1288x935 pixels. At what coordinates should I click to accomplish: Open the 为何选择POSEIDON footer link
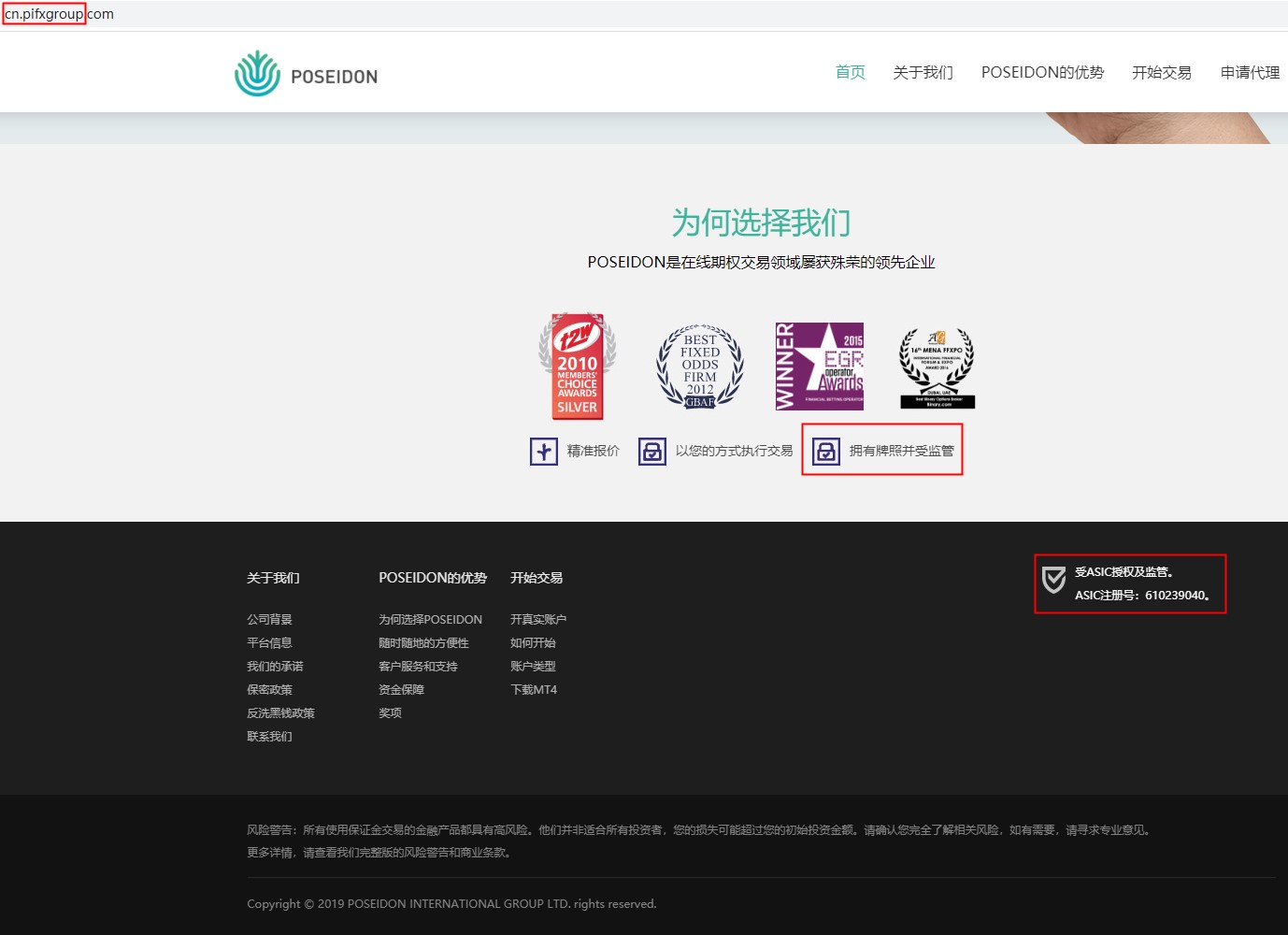point(431,619)
